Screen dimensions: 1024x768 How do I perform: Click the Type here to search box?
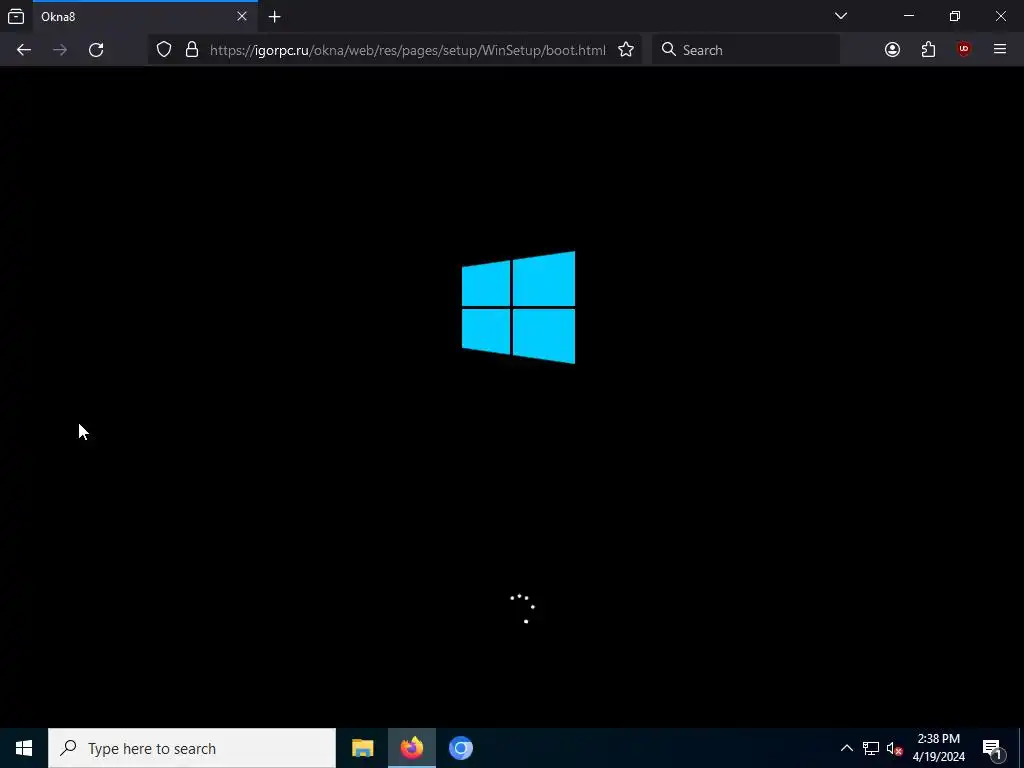tap(192, 748)
